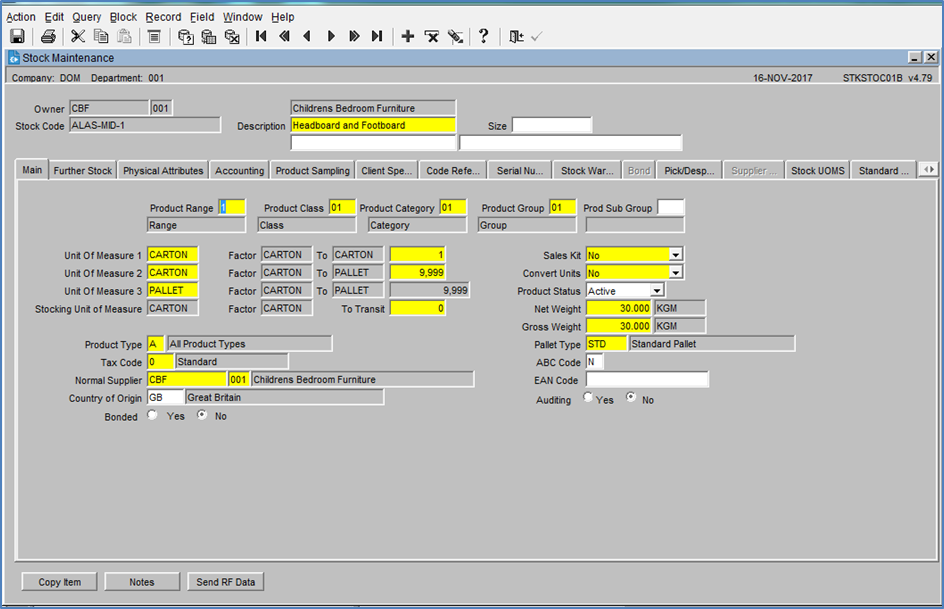
Task: Select Bonded No radio button
Action: point(202,415)
